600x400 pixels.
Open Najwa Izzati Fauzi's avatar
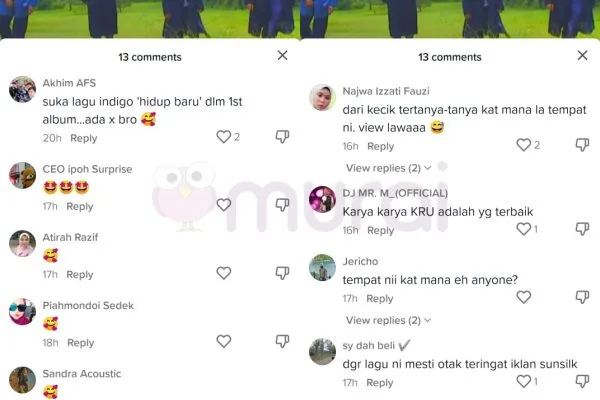pos(322,97)
